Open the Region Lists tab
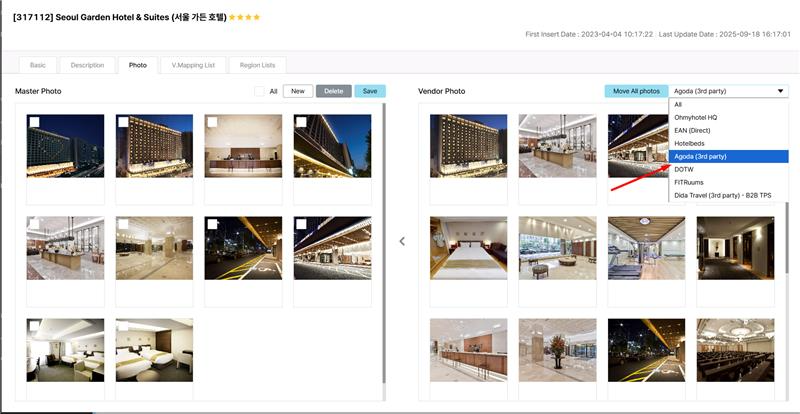The width and height of the screenshot is (800, 414). point(257,65)
